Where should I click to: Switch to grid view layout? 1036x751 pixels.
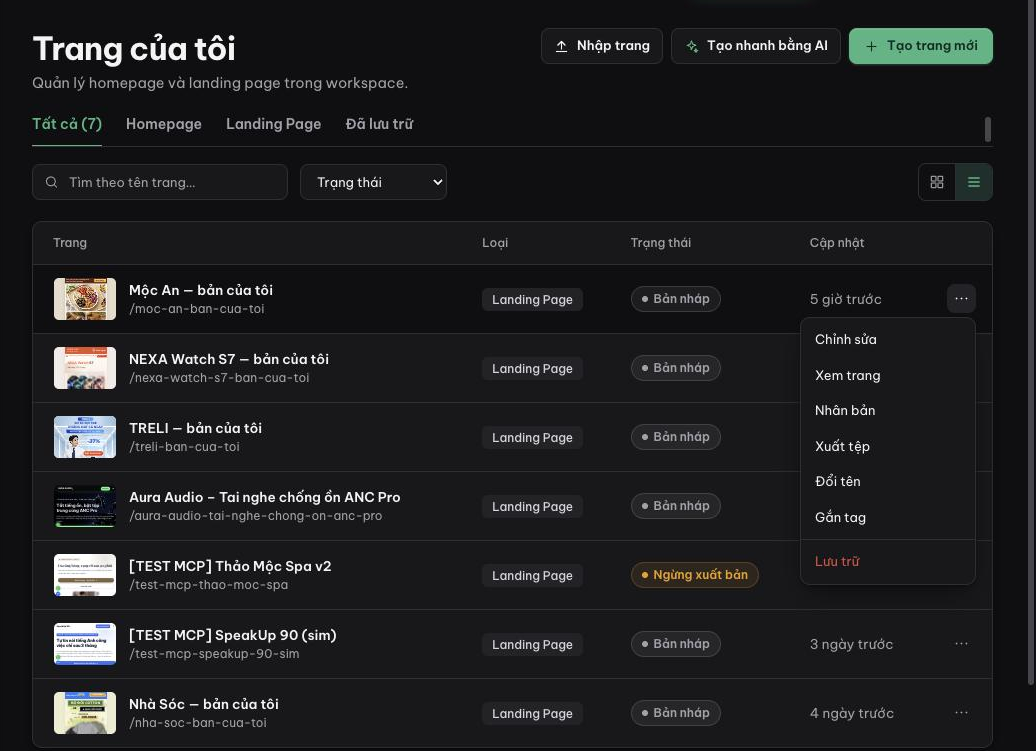point(937,182)
